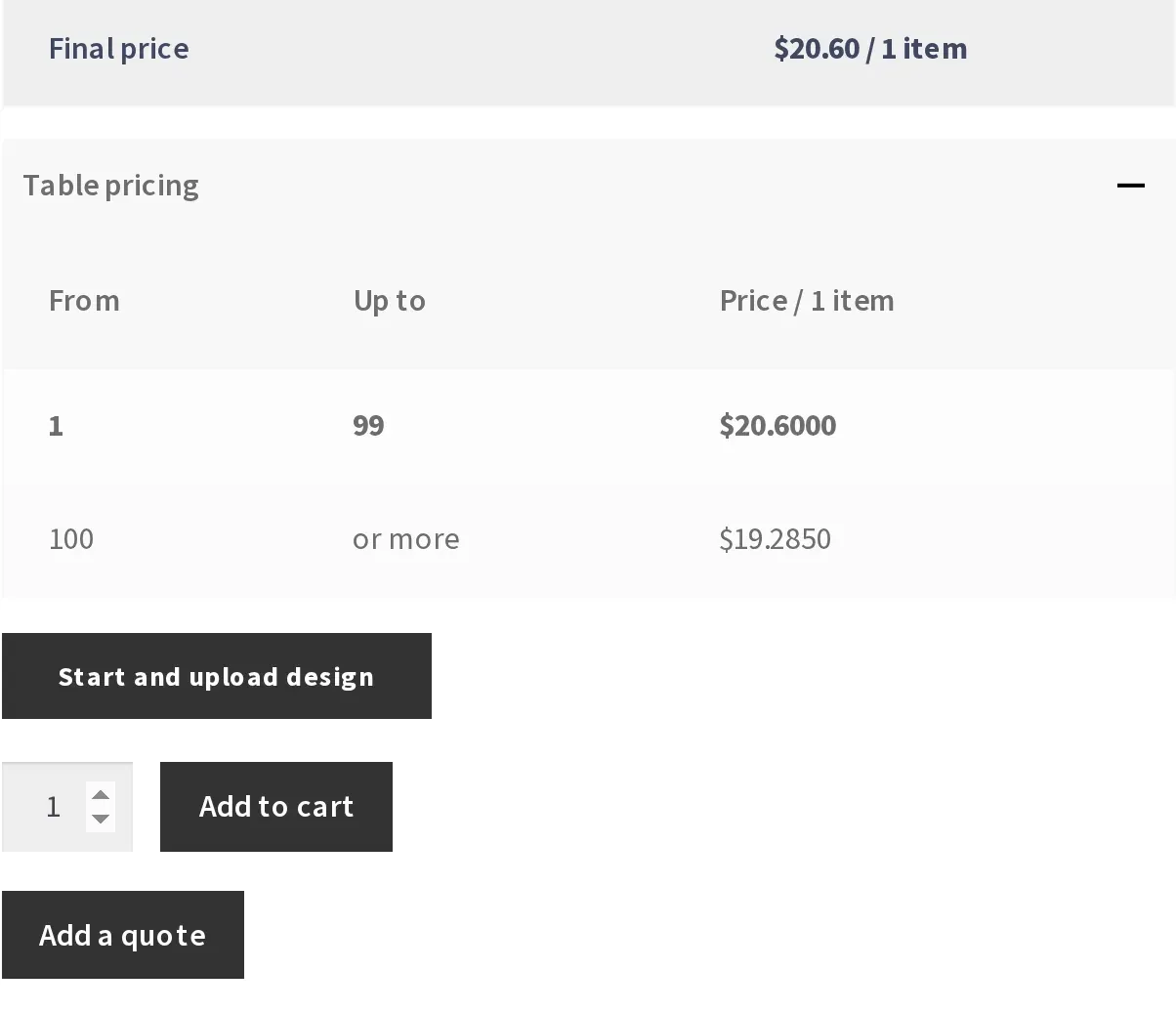Click the "Price / 1 item" column header

click(807, 300)
